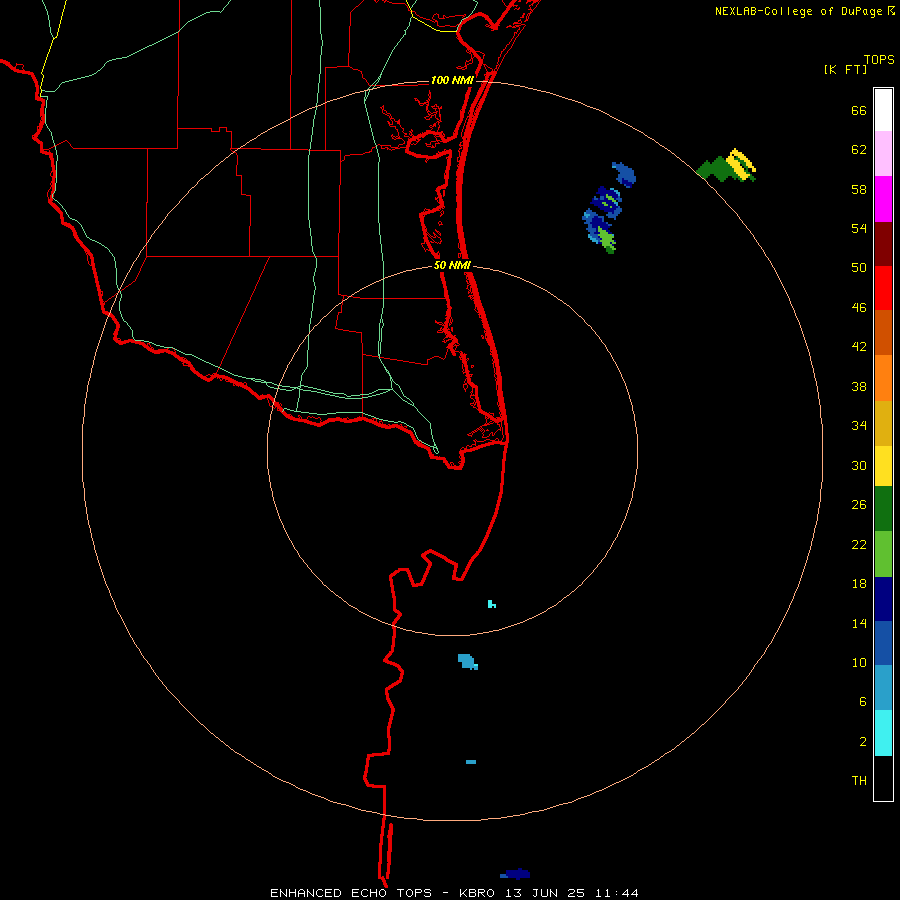Click the black TH threshold swatch

[883, 778]
